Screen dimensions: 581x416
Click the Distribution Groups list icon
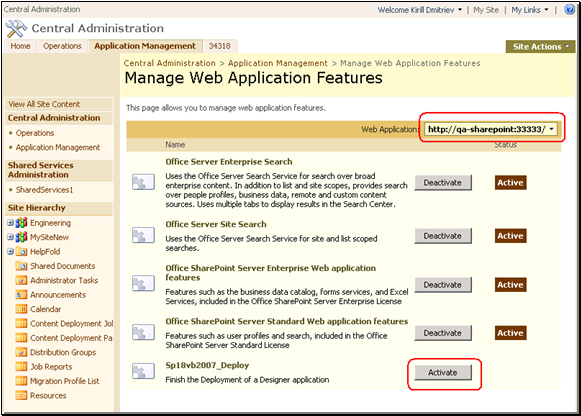tap(21, 352)
